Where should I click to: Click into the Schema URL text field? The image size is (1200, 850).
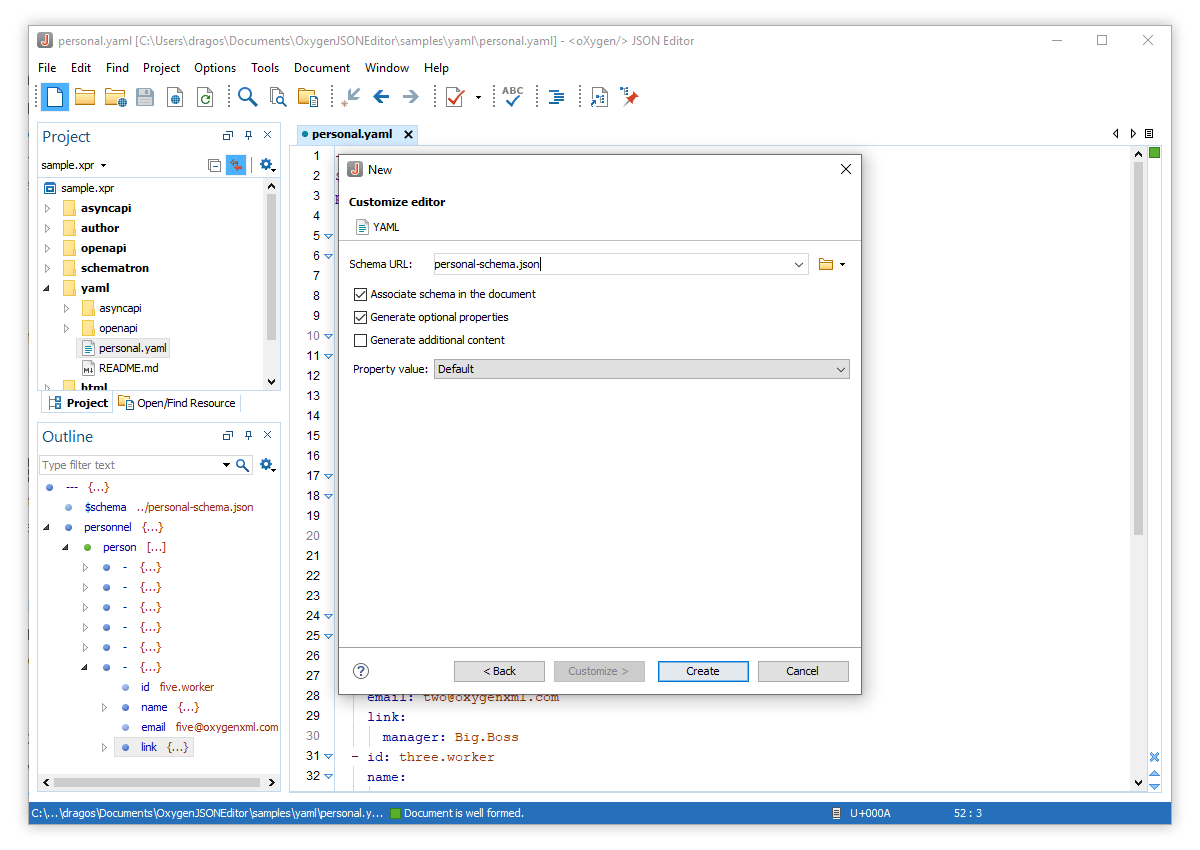pos(611,265)
